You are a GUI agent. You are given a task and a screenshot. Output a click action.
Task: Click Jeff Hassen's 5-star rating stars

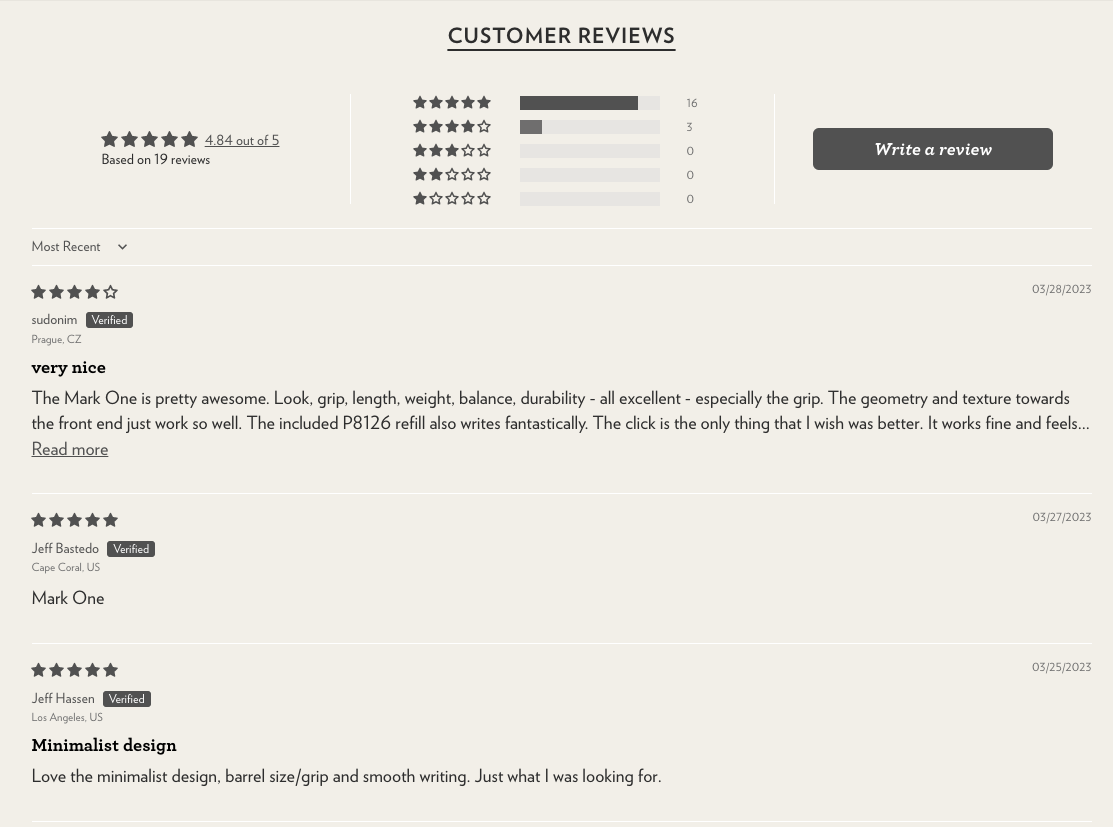click(74, 670)
